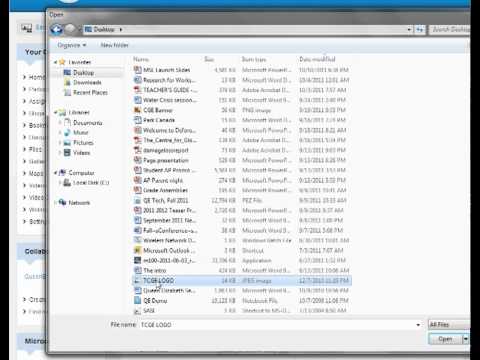Select the Student AP Potent presentation row
Viewport: 480px width, 360px height.
[x=241, y=170]
